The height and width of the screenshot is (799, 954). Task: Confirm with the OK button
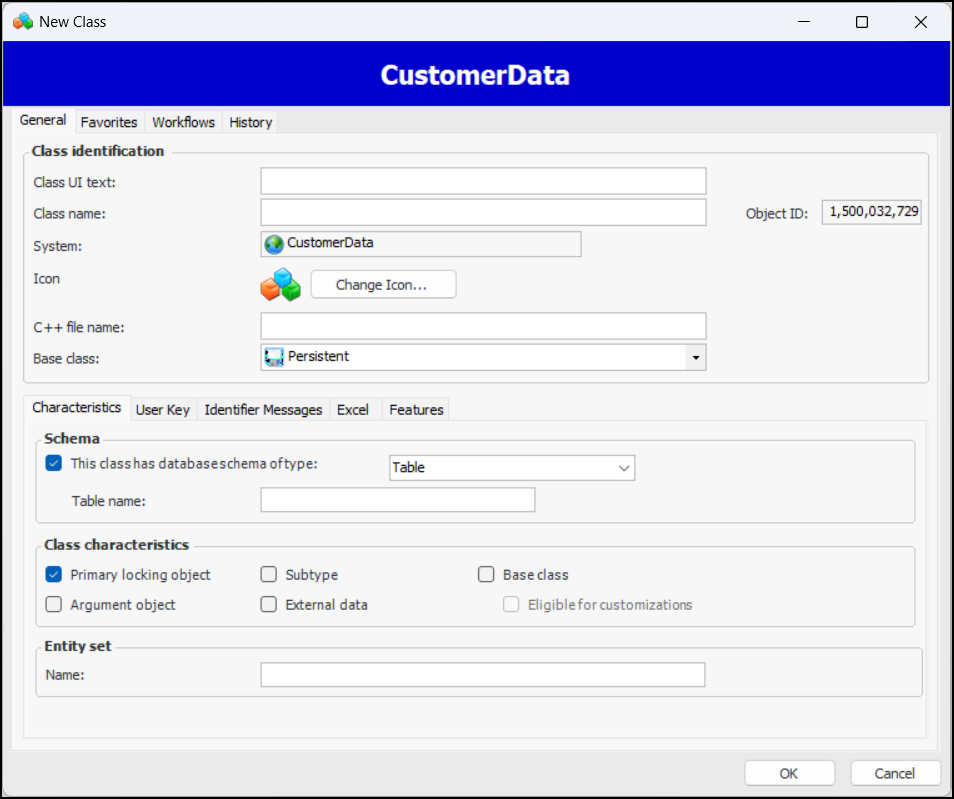tap(789, 773)
